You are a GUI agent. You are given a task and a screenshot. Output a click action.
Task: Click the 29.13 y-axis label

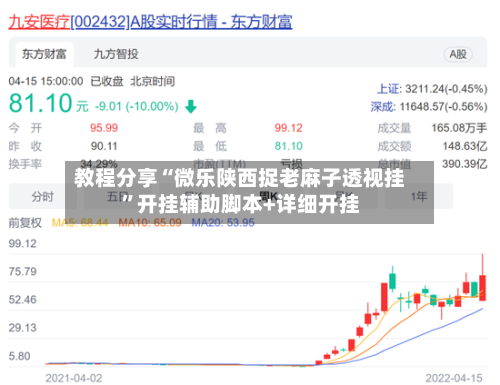23,328
